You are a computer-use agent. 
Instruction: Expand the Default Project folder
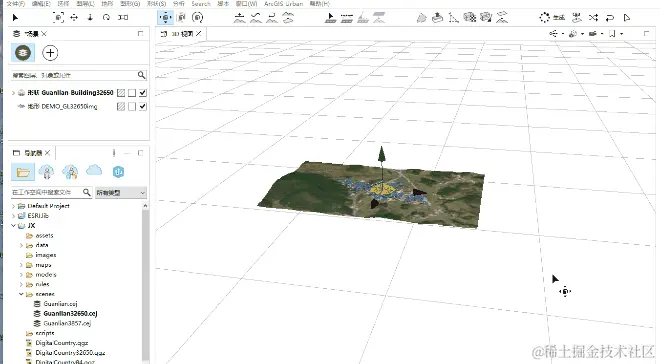tap(13, 206)
